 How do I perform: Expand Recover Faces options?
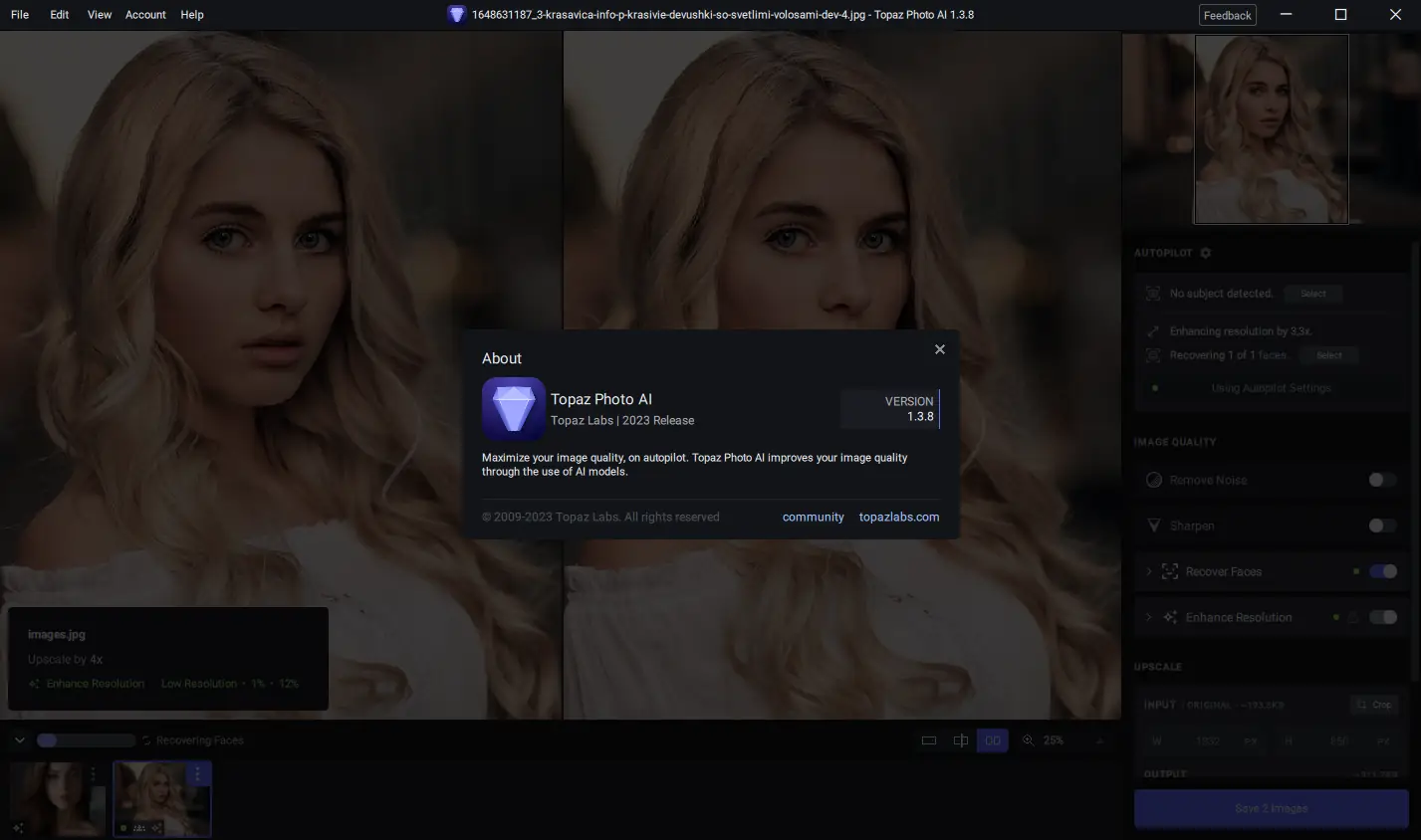(1148, 571)
